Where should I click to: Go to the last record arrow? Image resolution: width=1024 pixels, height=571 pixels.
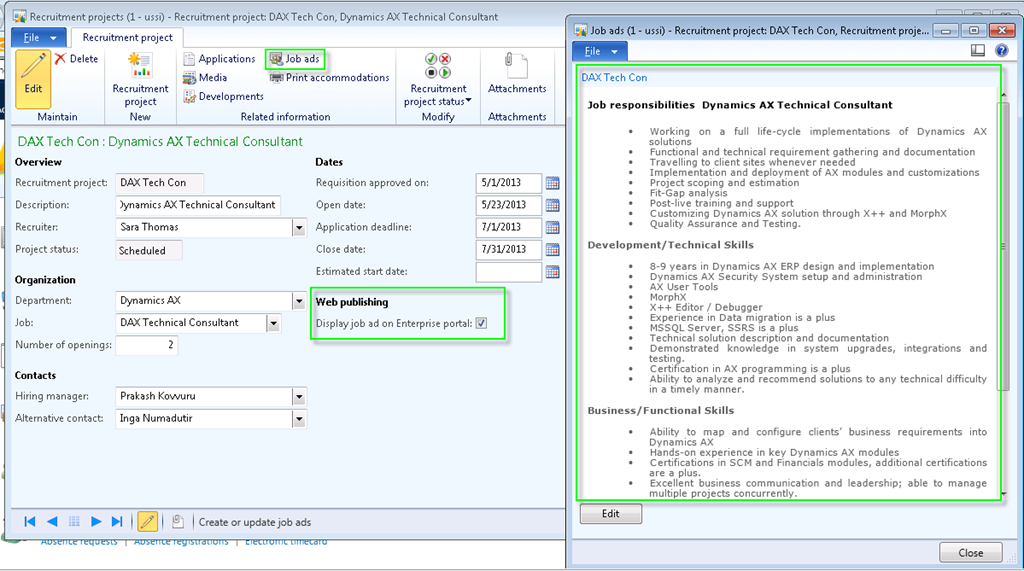click(x=118, y=521)
